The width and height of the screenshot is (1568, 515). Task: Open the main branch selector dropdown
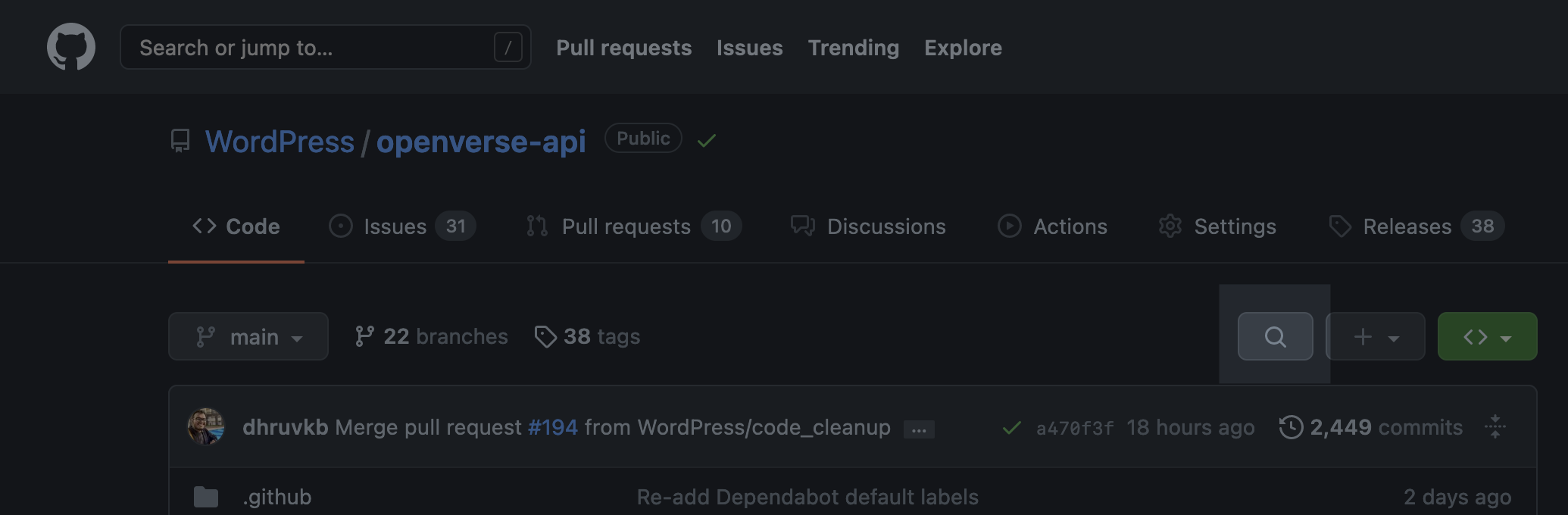(x=248, y=336)
